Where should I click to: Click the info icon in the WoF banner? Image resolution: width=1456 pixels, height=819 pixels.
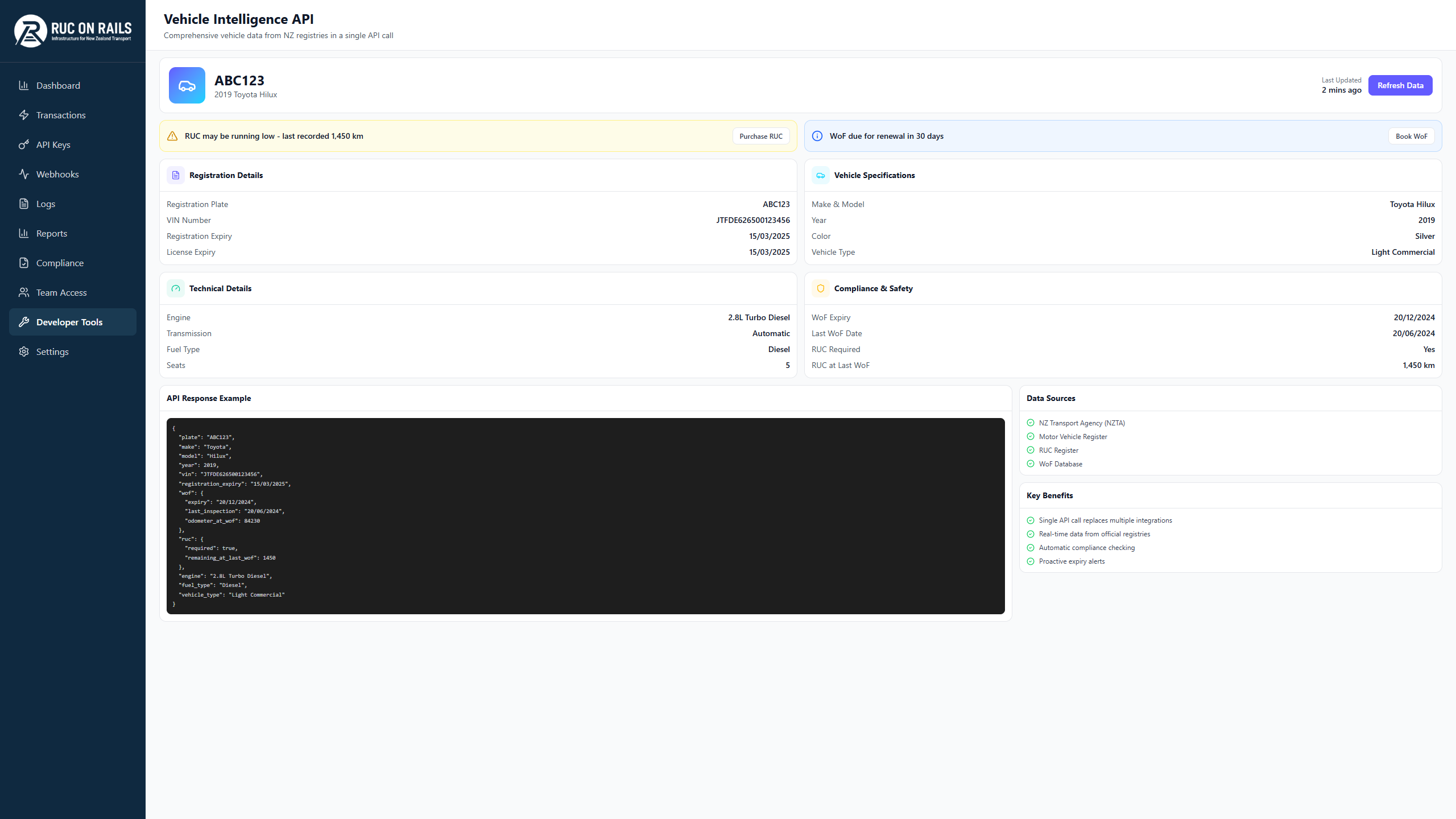[818, 136]
